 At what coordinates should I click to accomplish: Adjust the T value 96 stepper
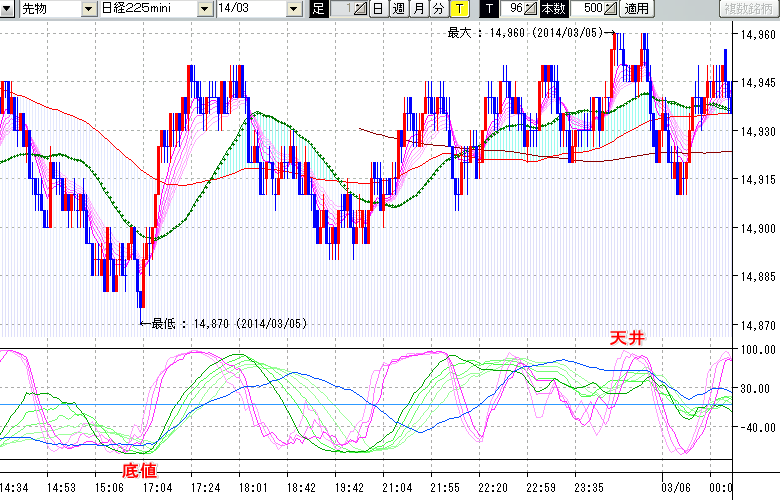tap(530, 9)
